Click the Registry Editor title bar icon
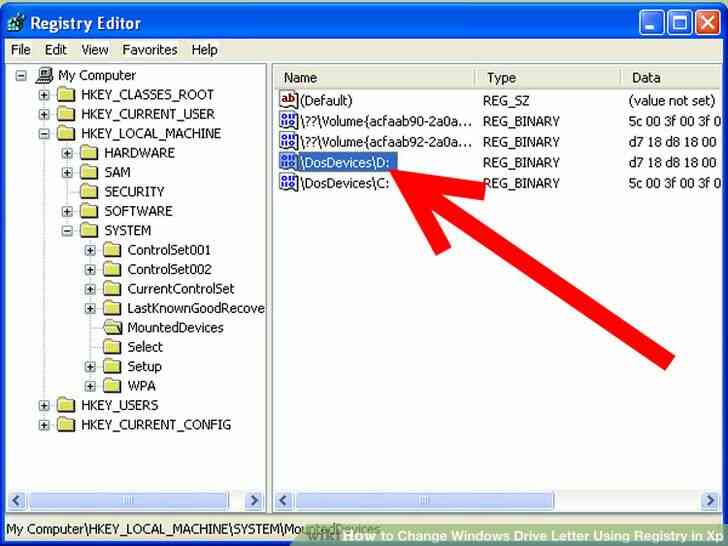This screenshot has height=546, width=728. click(16, 23)
